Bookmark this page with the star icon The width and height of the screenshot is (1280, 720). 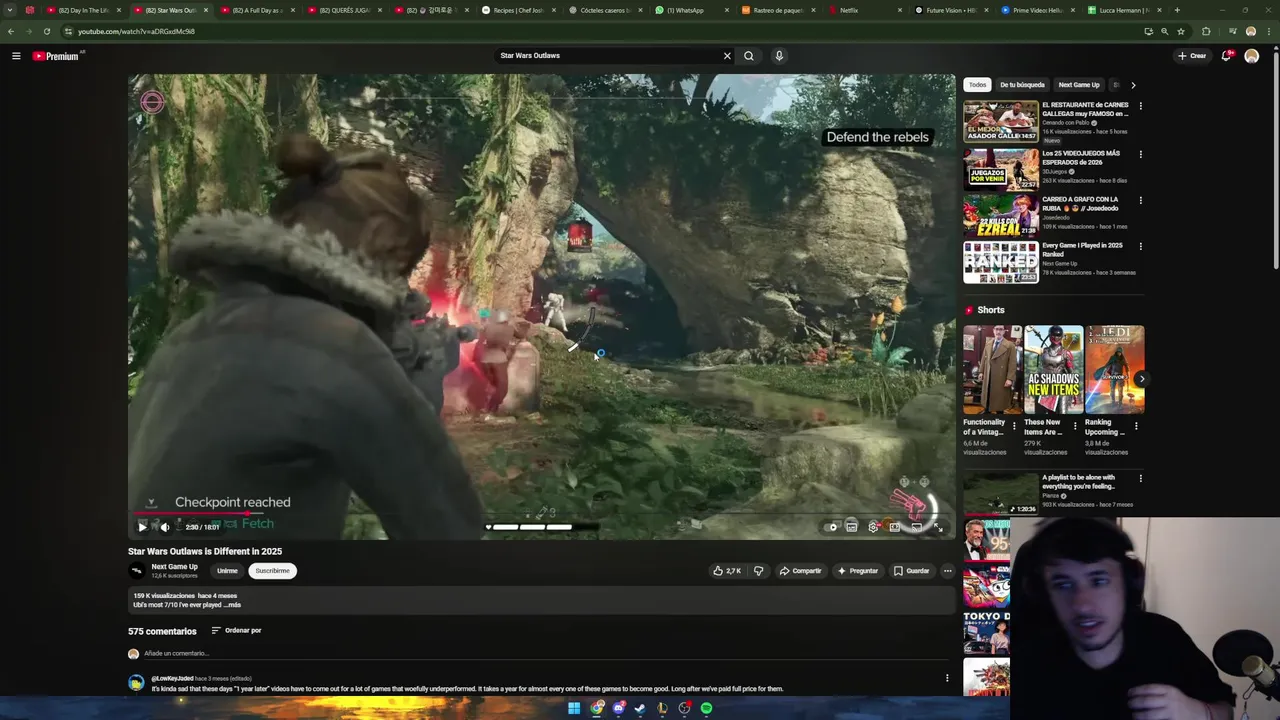coord(1181,31)
